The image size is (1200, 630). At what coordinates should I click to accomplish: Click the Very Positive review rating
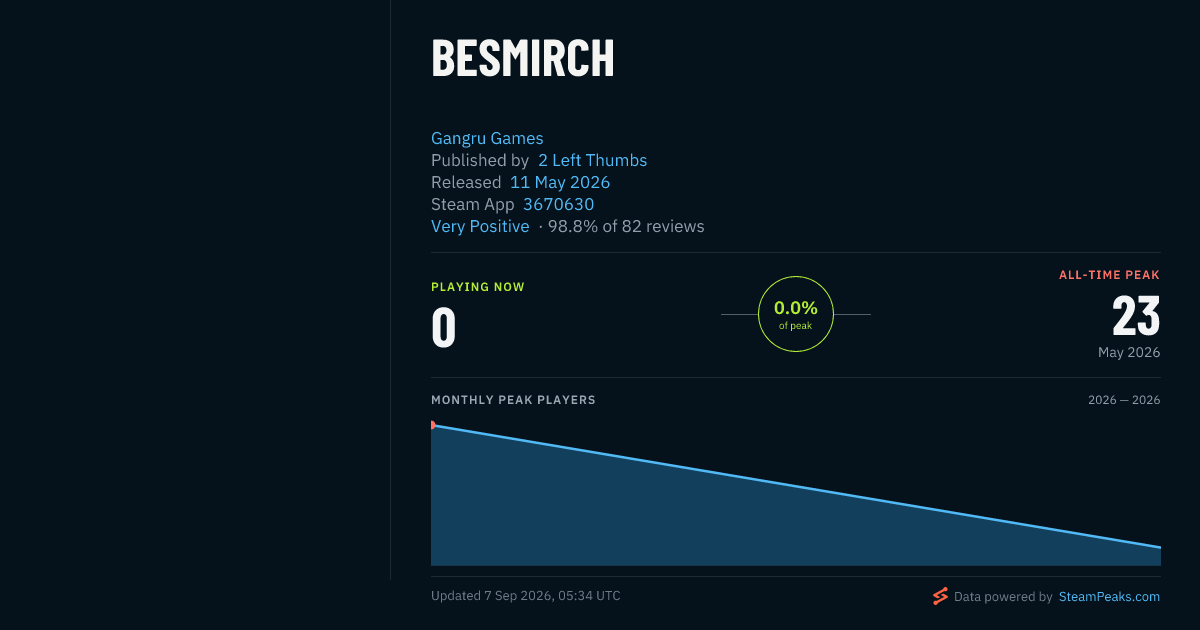[480, 226]
